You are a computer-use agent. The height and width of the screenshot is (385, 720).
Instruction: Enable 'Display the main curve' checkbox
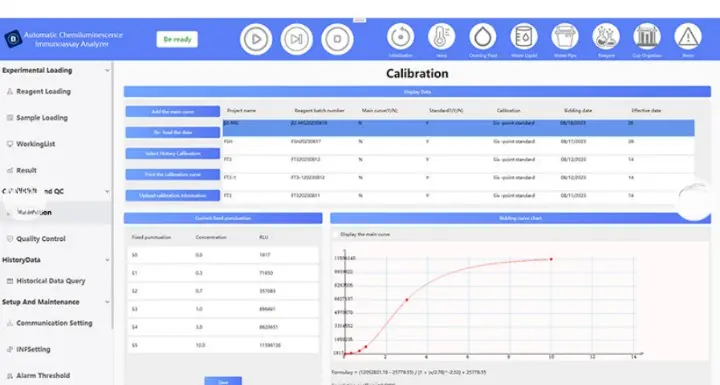(336, 234)
